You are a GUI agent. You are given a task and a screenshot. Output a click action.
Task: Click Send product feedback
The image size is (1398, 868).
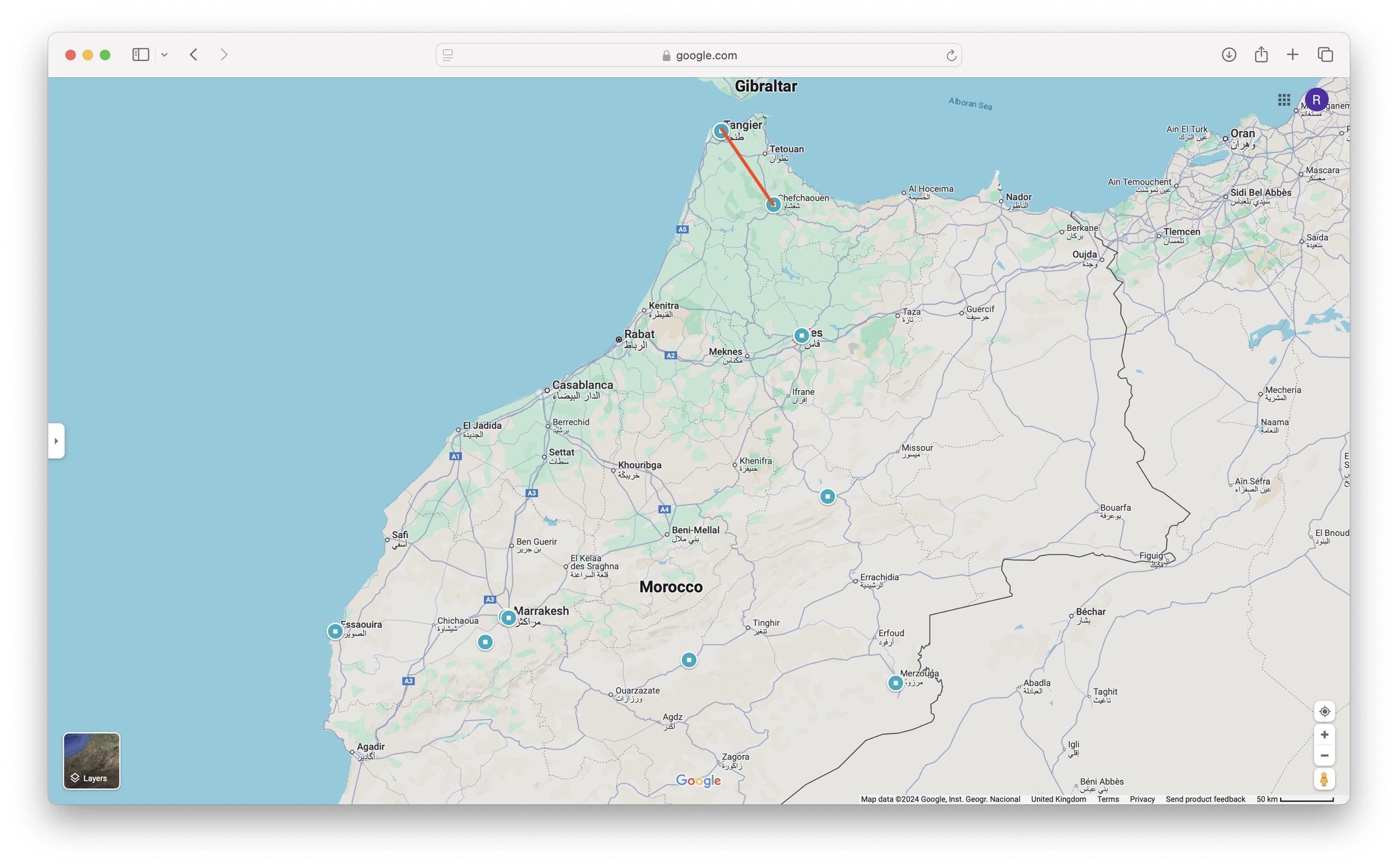[1205, 799]
